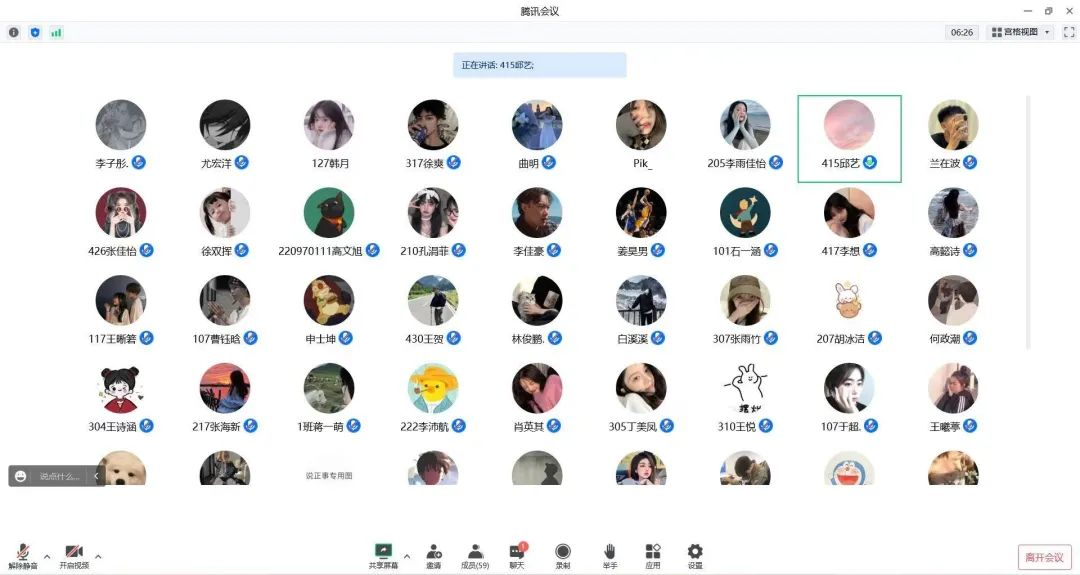This screenshot has width=1080, height=575.
Task: Start Recording with 录制 icon
Action: pos(563,556)
